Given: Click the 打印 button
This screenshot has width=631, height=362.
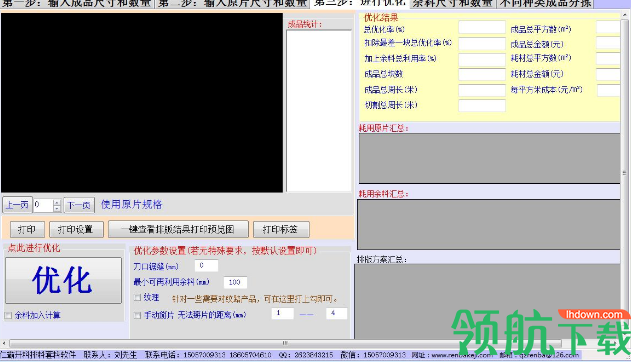Looking at the screenshot, I should coord(27,229).
